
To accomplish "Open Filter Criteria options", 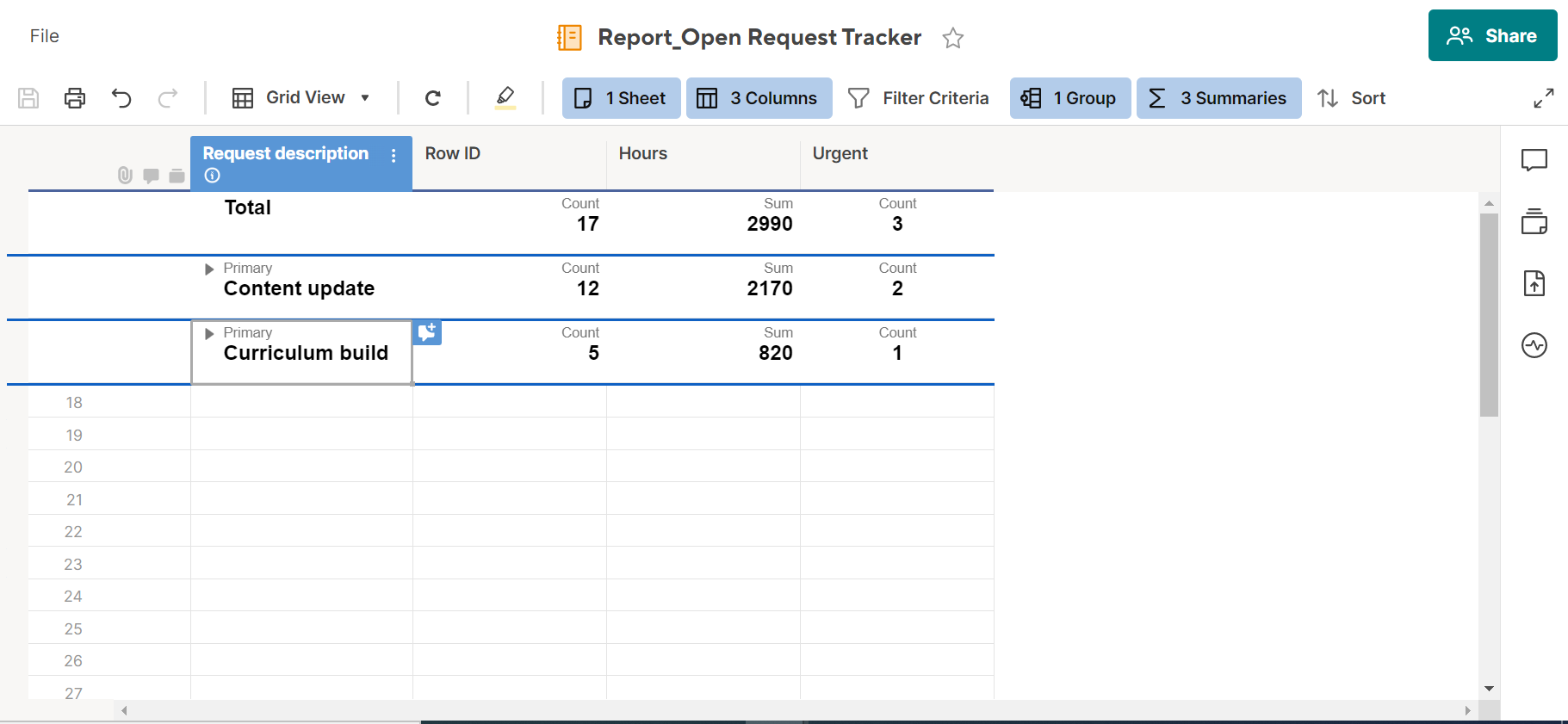I will tap(918, 98).
